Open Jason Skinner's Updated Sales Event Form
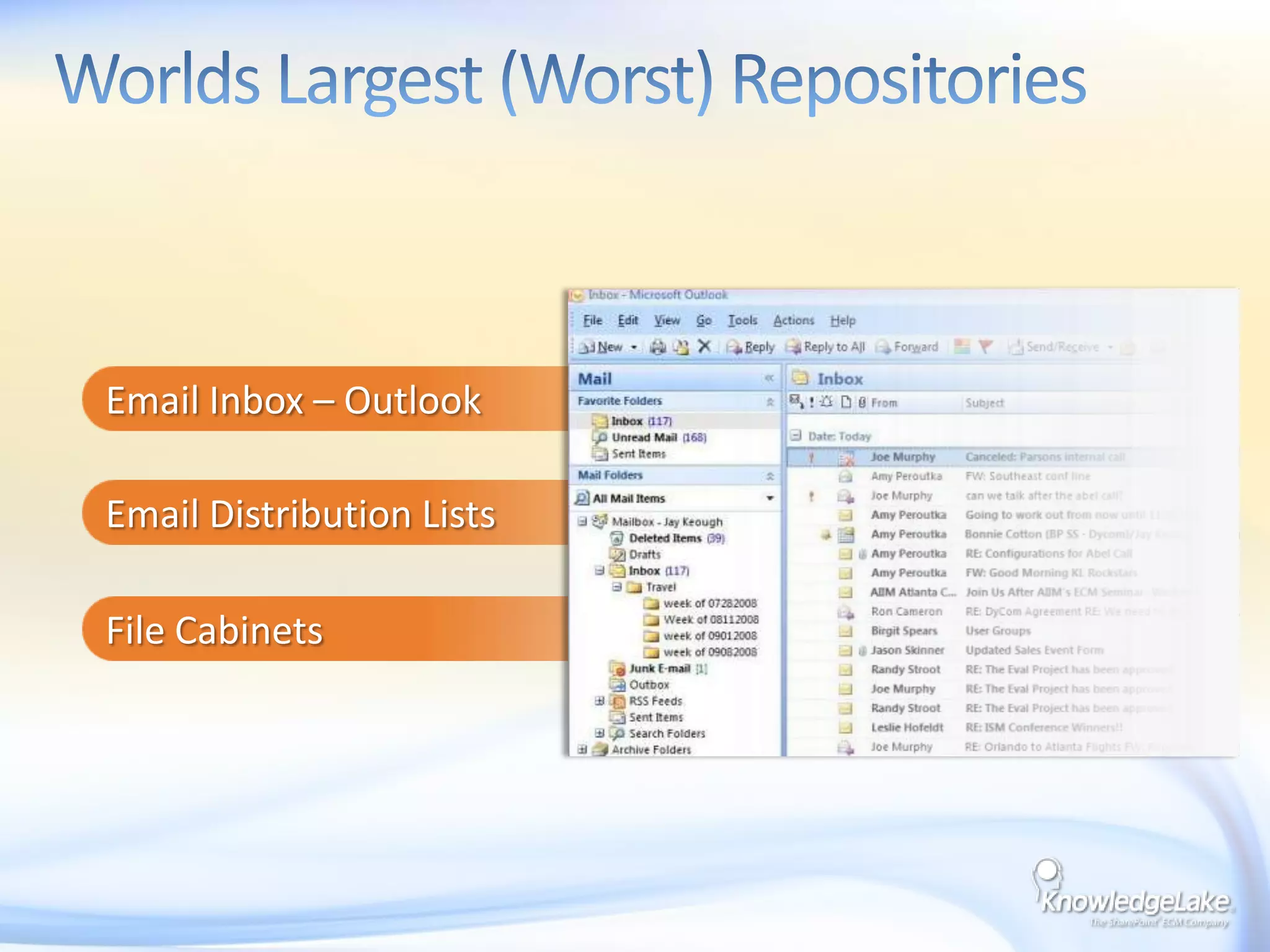Screen dimensions: 1270x952 click(x=986, y=650)
